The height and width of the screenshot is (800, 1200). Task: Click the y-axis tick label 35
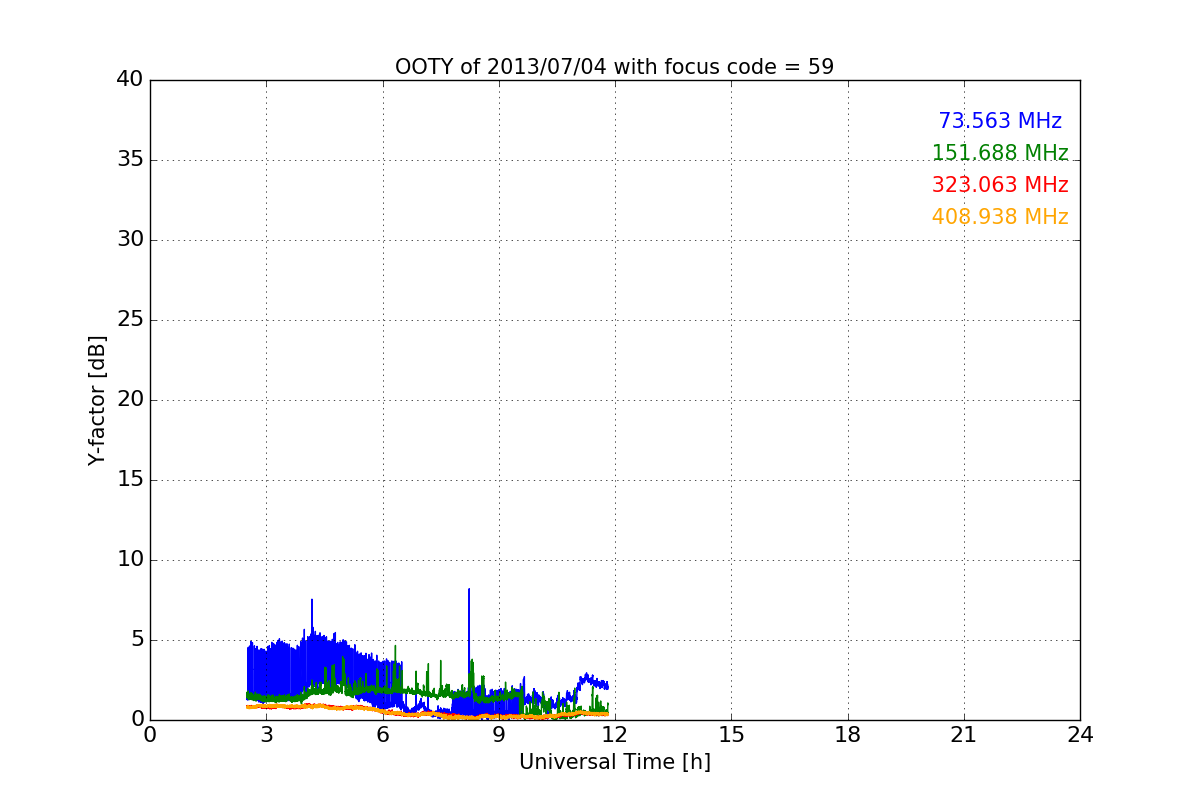[130, 160]
